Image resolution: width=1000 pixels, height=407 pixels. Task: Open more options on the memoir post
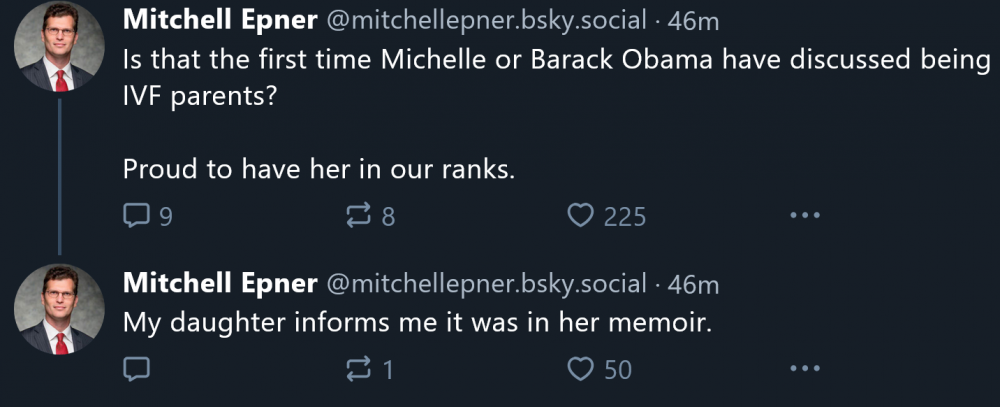click(804, 369)
